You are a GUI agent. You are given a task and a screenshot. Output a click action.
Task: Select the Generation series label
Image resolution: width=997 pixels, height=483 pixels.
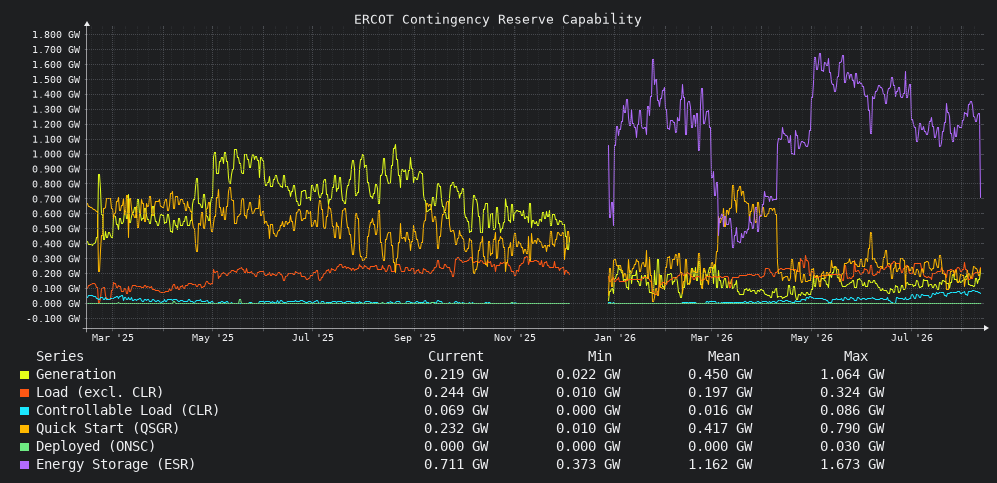[x=76, y=375]
